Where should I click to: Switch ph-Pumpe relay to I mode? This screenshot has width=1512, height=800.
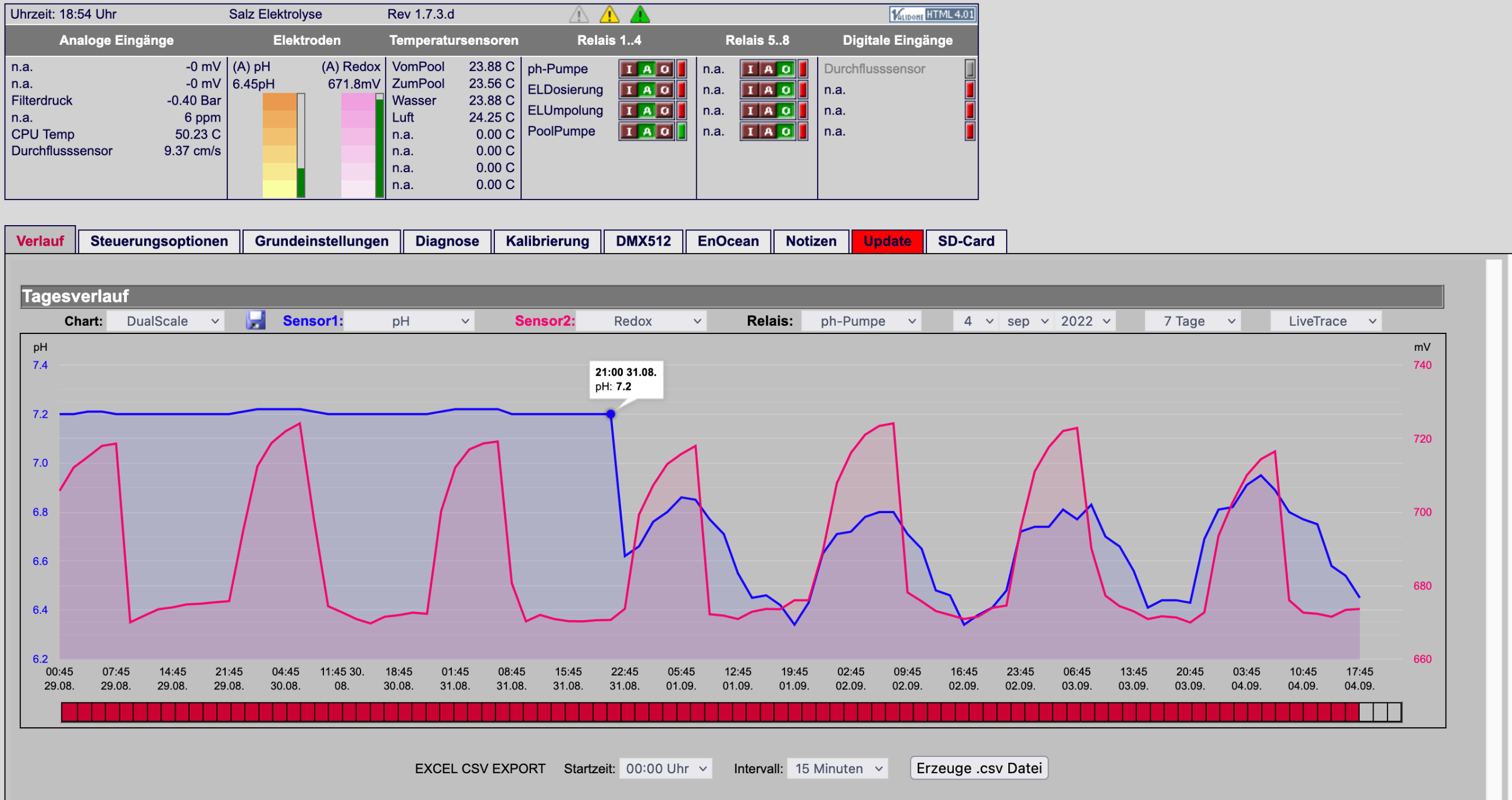point(629,69)
